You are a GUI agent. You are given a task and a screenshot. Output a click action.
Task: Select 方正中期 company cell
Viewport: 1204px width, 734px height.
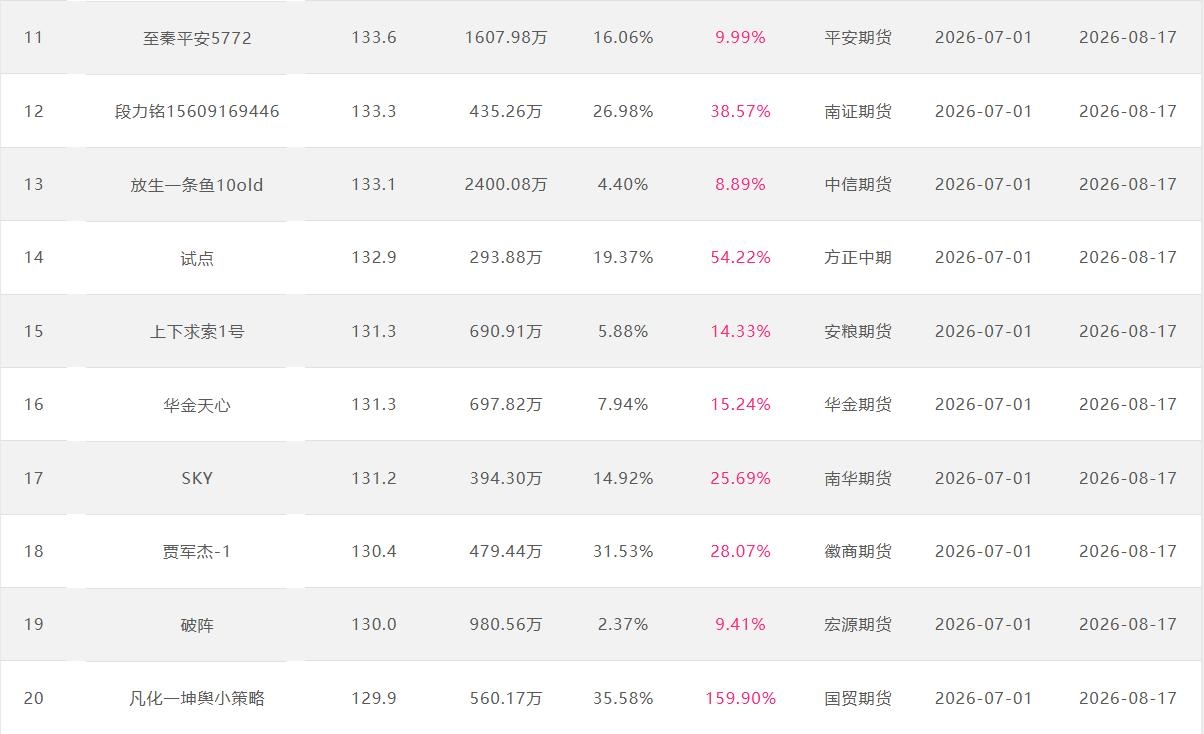(858, 258)
